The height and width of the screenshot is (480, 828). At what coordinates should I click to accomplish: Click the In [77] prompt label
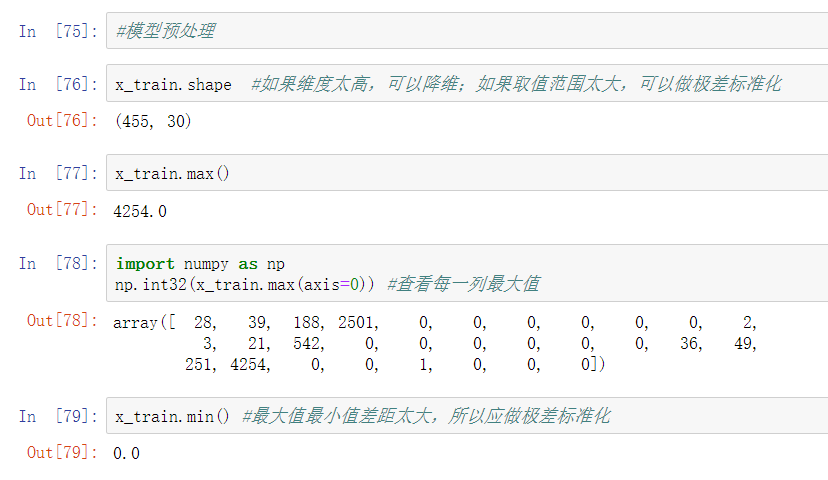tap(58, 173)
